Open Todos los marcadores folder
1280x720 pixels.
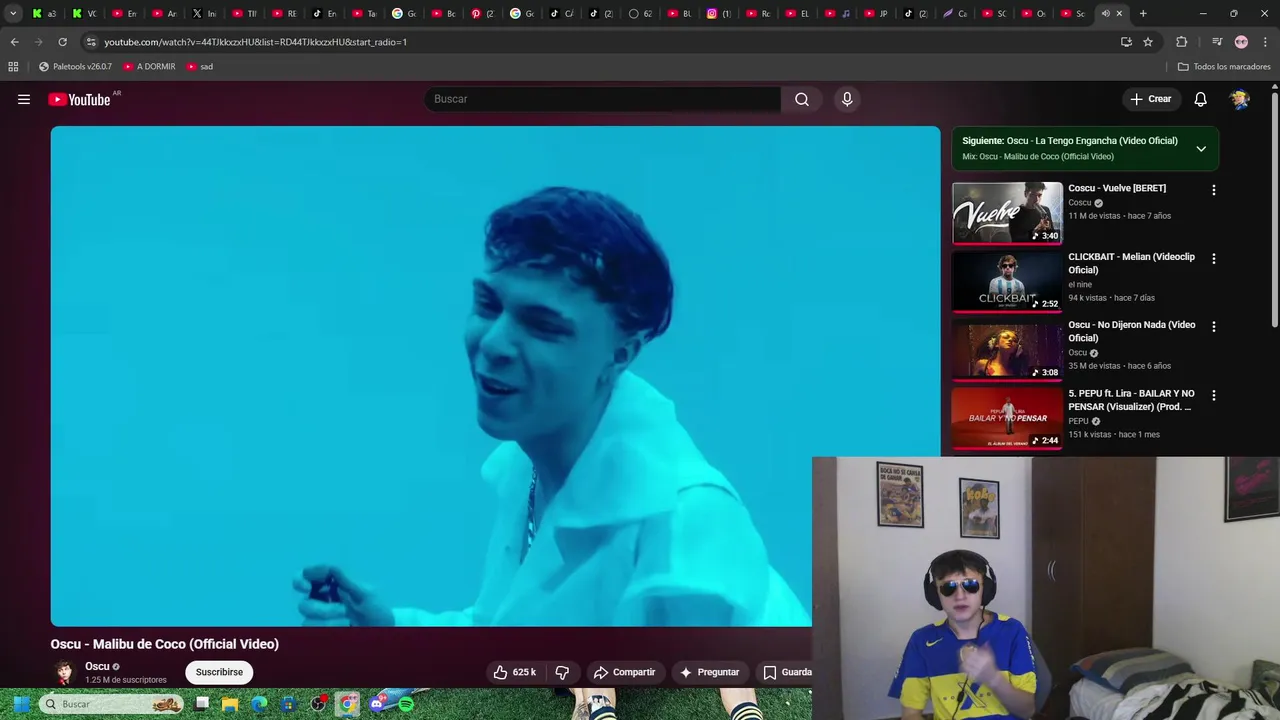click(1224, 67)
